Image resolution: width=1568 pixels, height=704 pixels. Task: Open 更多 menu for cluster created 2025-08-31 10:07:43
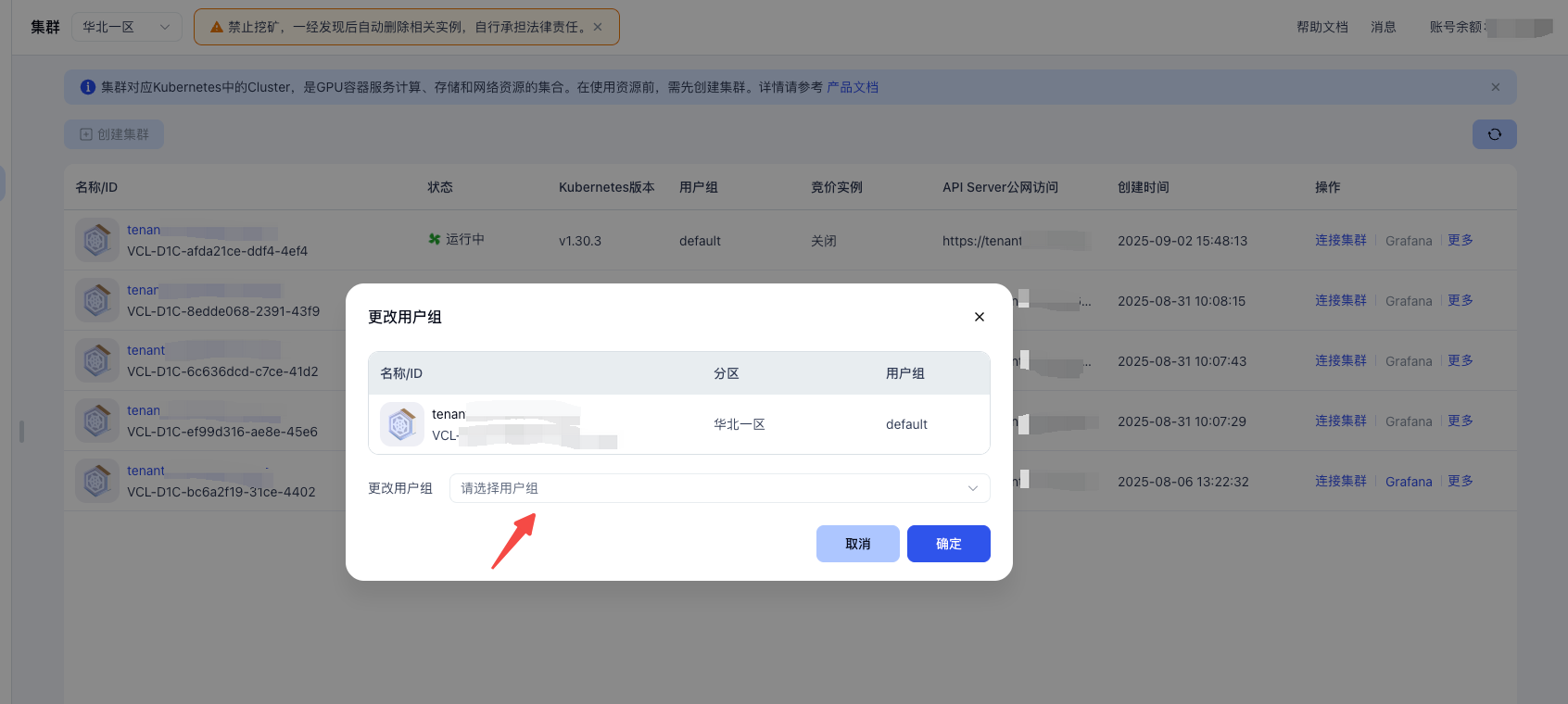pos(1461,360)
